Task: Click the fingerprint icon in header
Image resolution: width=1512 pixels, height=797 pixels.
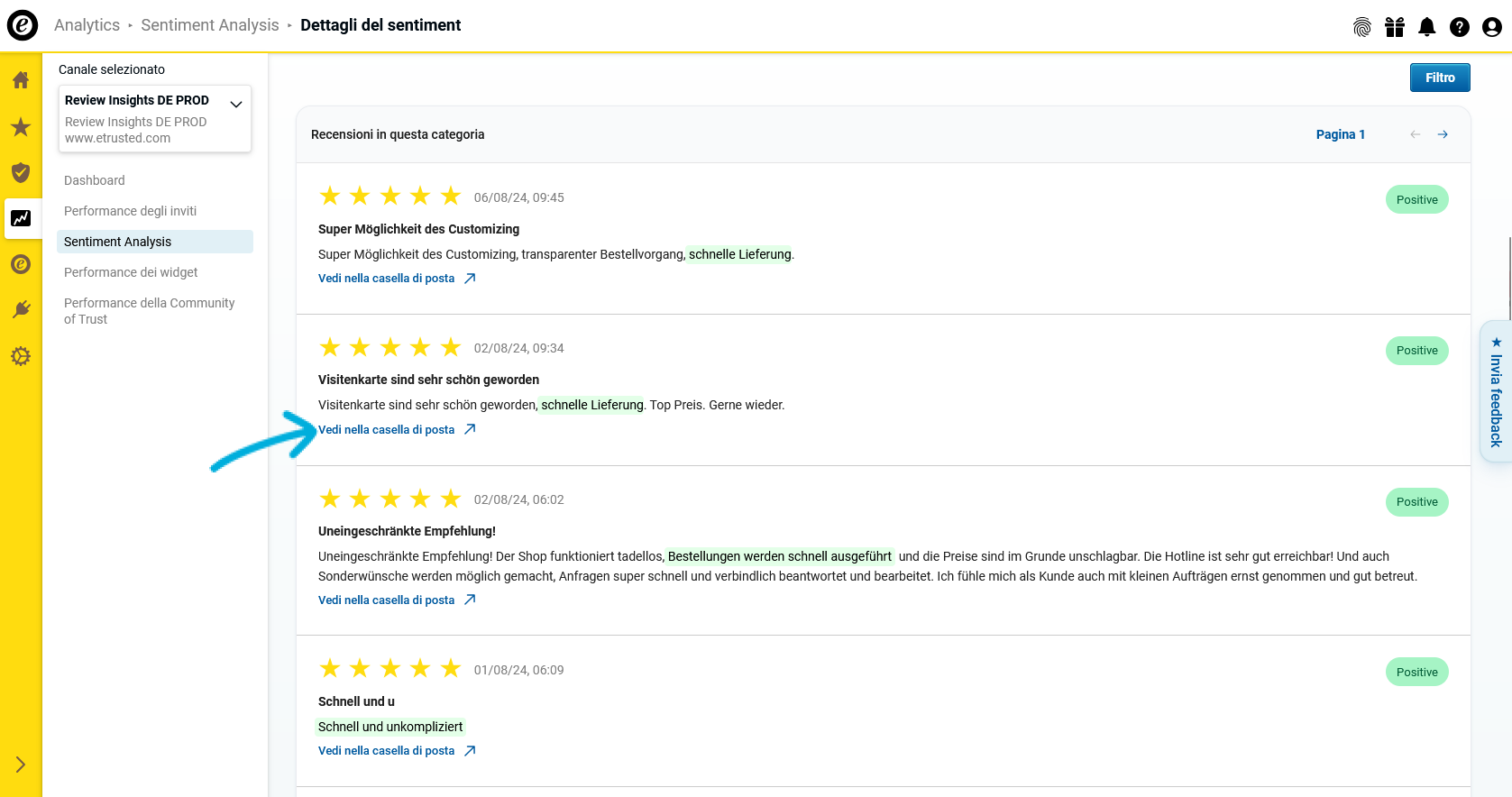Action: 1362,27
